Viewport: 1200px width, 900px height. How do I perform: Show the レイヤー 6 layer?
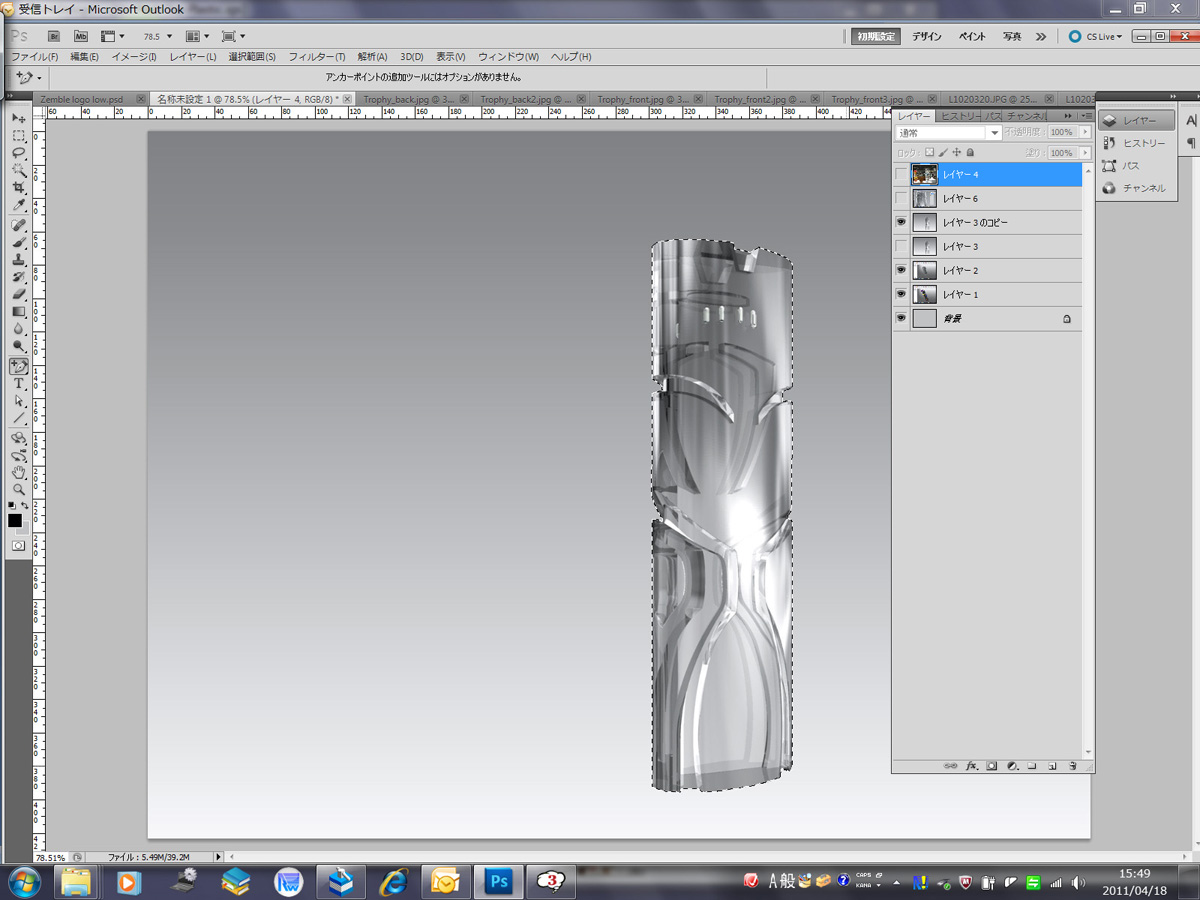(x=901, y=198)
